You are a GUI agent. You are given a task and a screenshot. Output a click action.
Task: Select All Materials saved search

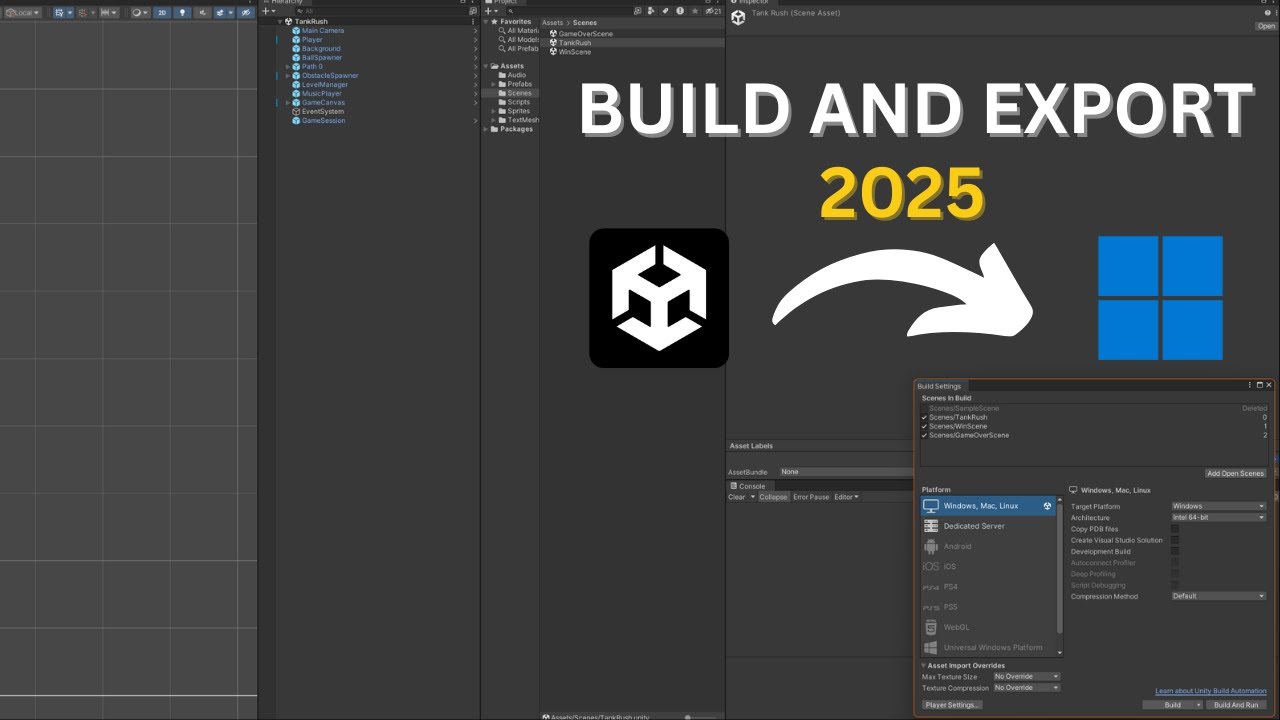pyautogui.click(x=520, y=30)
